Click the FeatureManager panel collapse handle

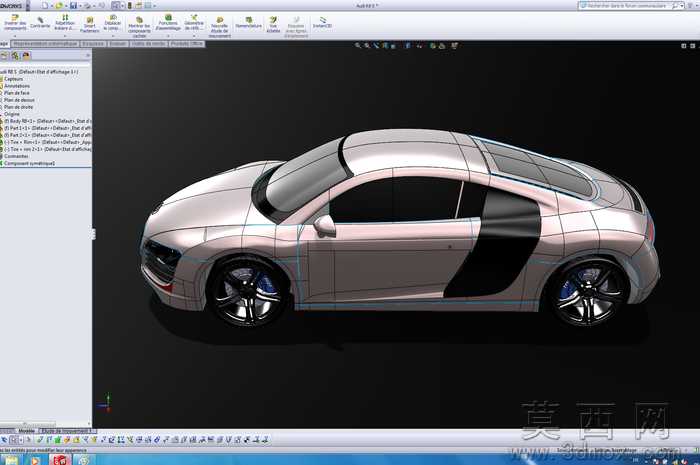[x=93, y=233]
